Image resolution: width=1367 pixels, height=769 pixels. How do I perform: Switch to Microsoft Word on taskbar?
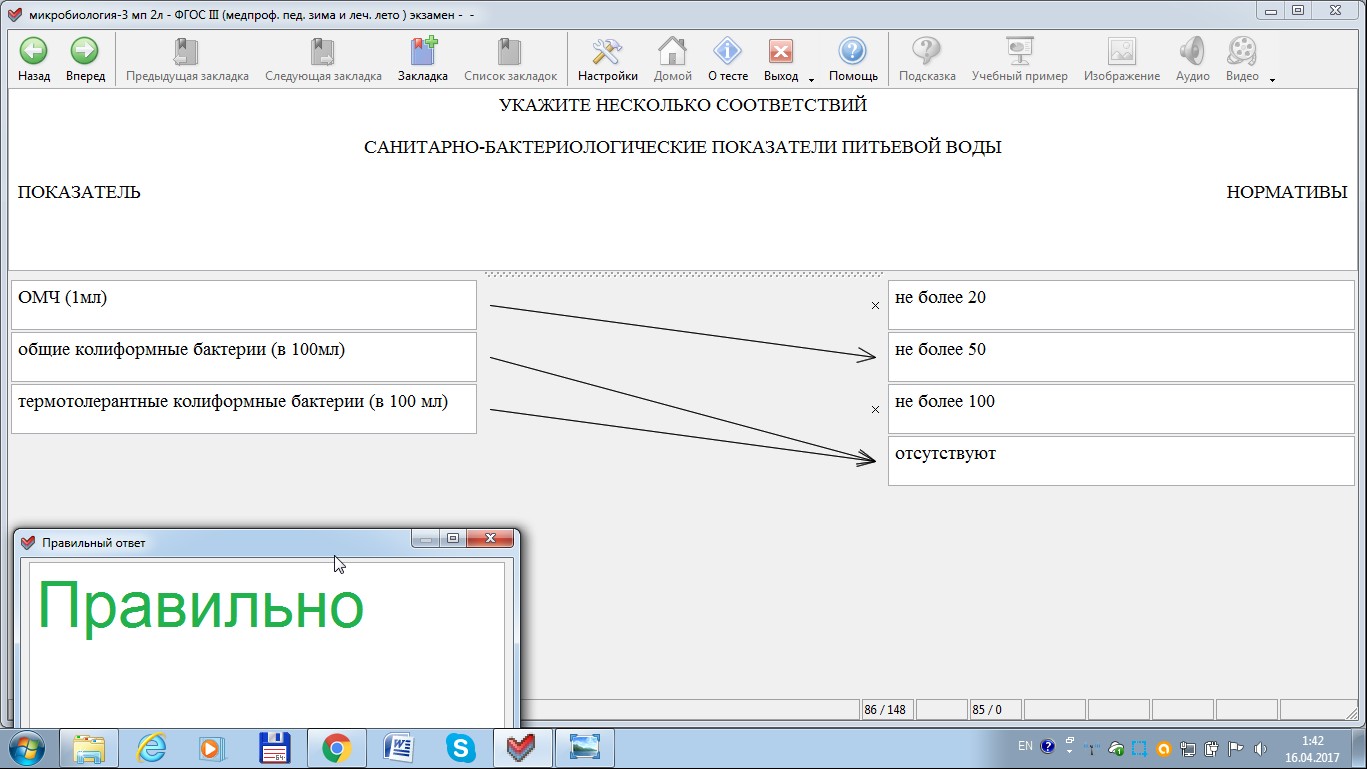click(x=398, y=748)
